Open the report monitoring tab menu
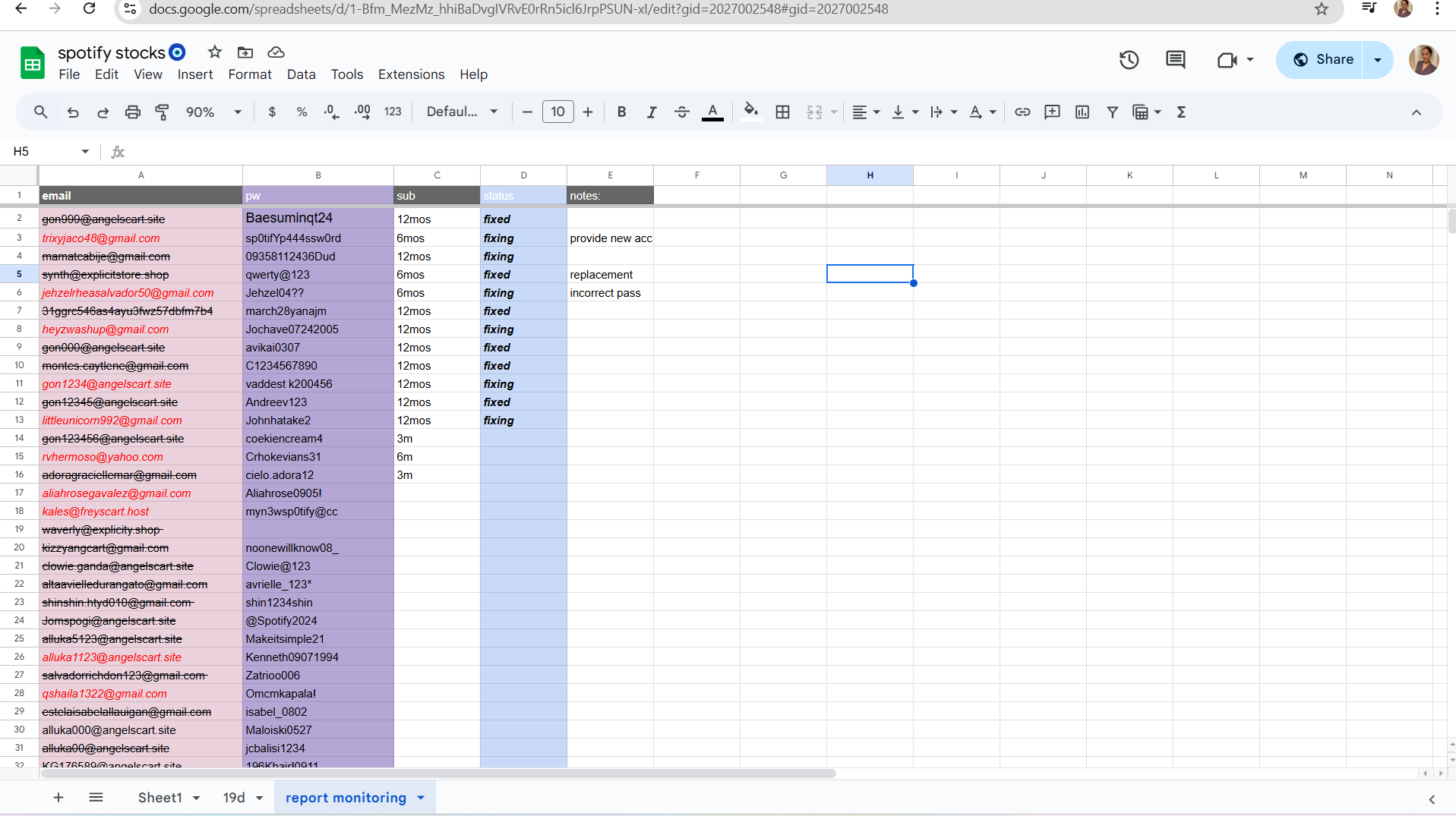 421,798
